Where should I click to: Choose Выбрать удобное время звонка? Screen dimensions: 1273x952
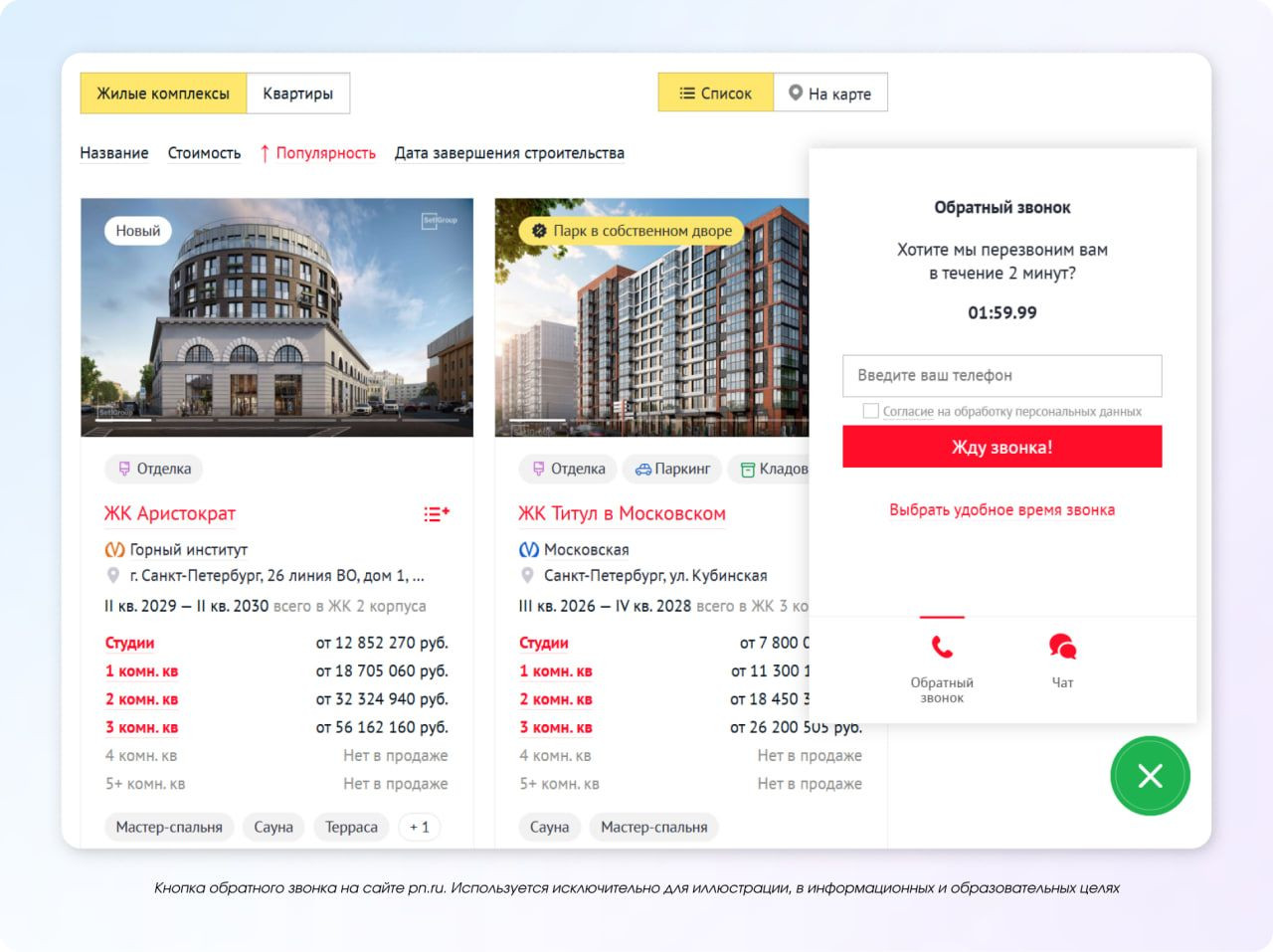click(1002, 510)
